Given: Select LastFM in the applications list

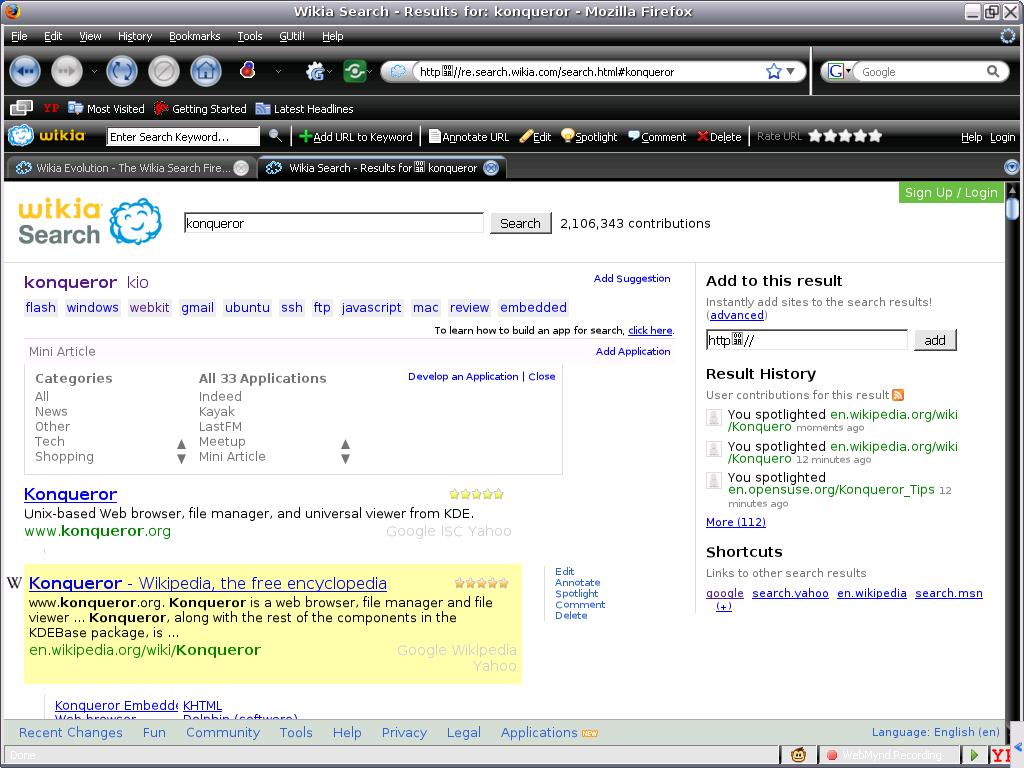Looking at the screenshot, I should tap(220, 426).
